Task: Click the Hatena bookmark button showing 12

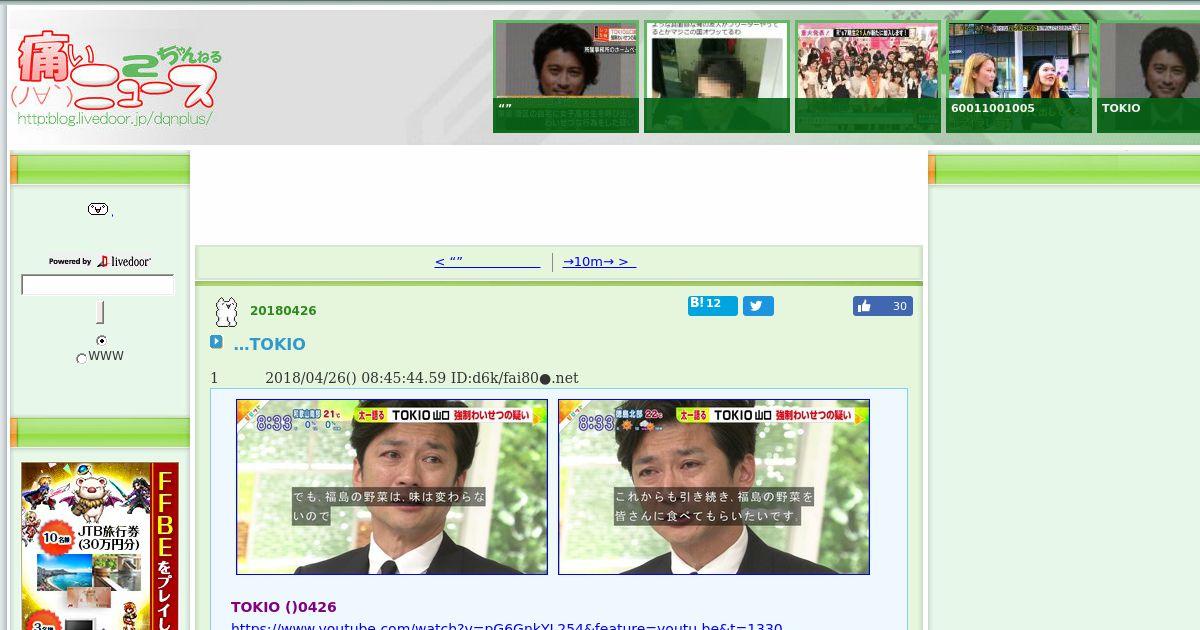Action: (712, 305)
